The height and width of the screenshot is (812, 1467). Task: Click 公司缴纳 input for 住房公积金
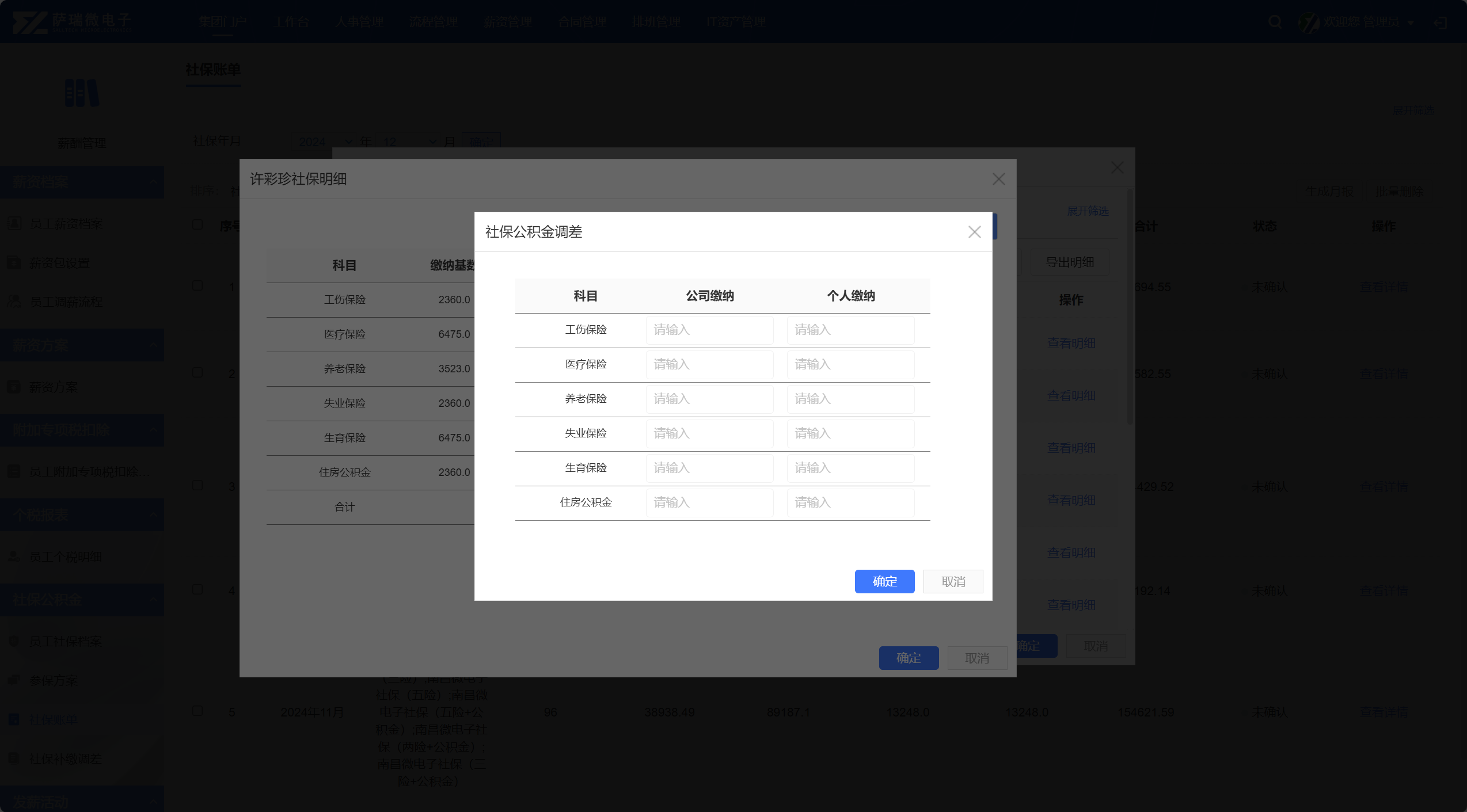(x=709, y=502)
